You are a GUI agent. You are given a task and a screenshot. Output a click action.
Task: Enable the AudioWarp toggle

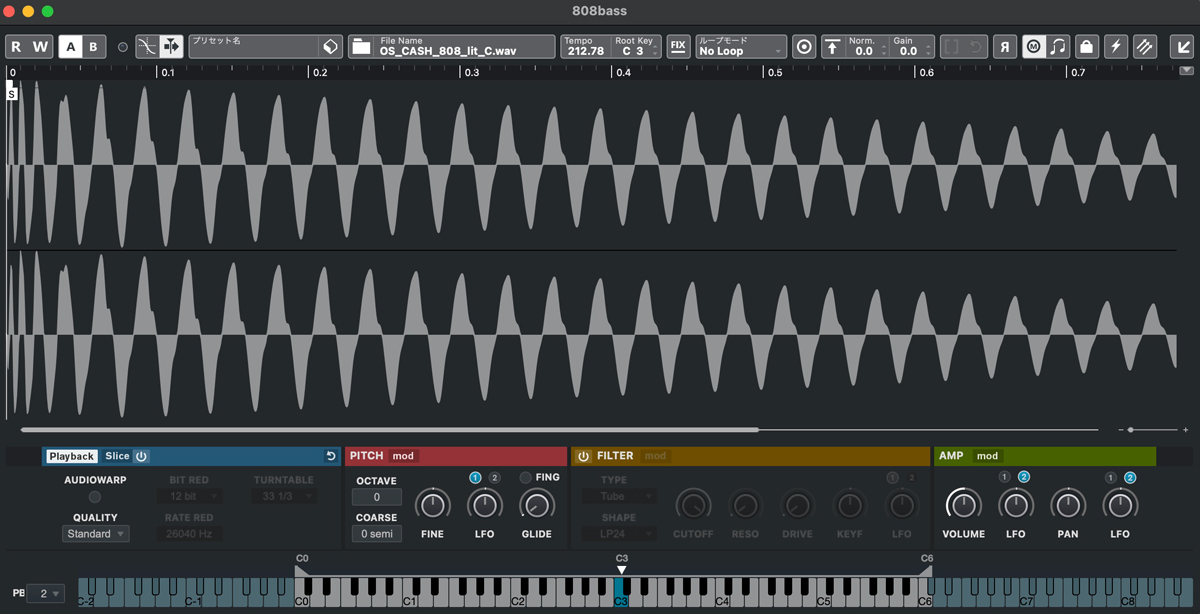tap(95, 497)
